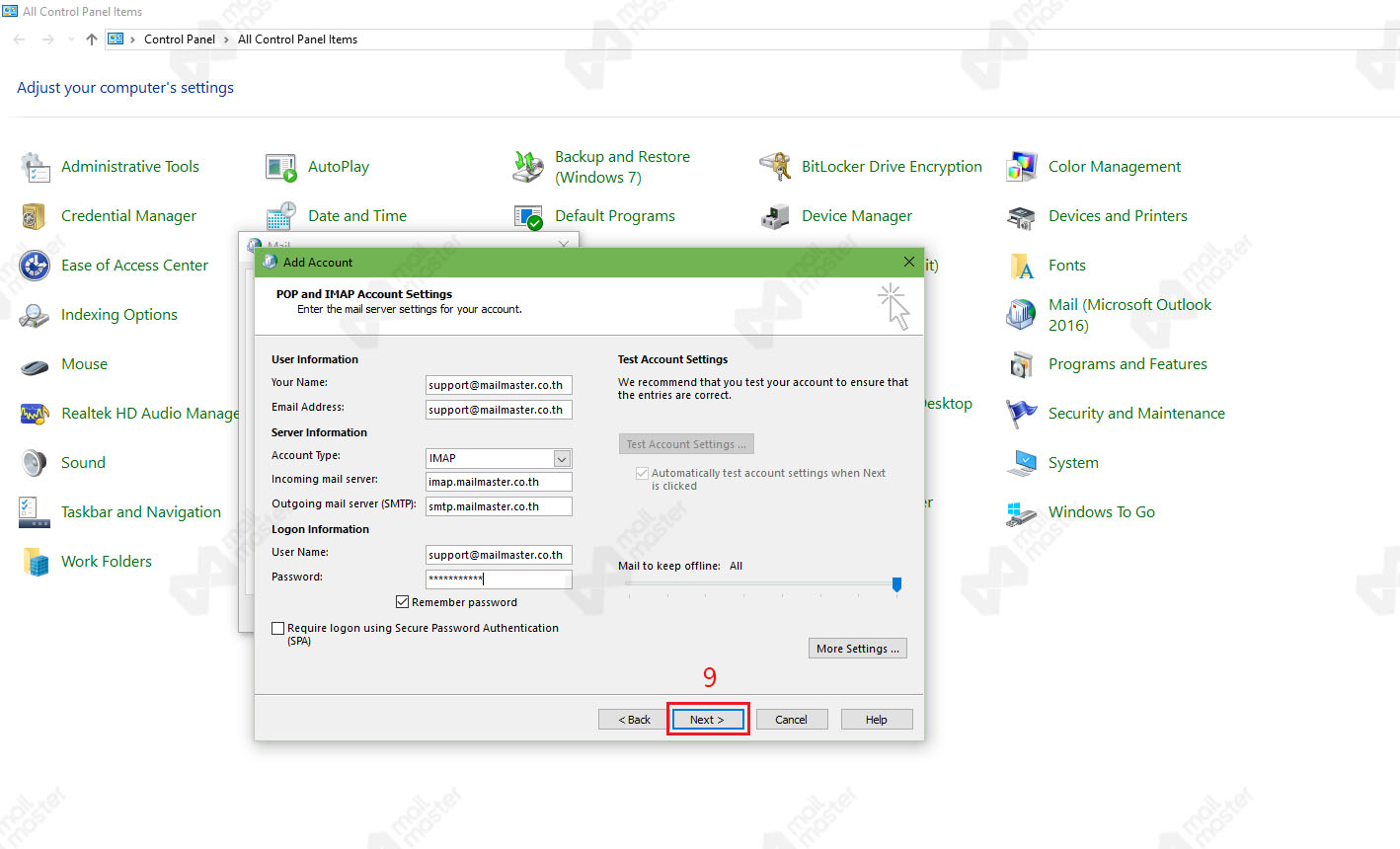Open BitLocker Drive Encryption icon
Image resolution: width=1400 pixels, height=849 pixels.
coord(775,167)
